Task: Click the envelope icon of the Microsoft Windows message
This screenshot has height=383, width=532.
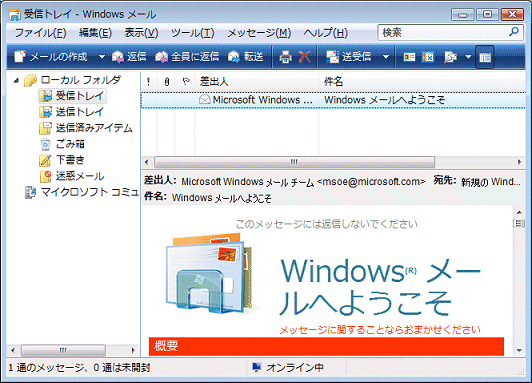Action: point(205,100)
